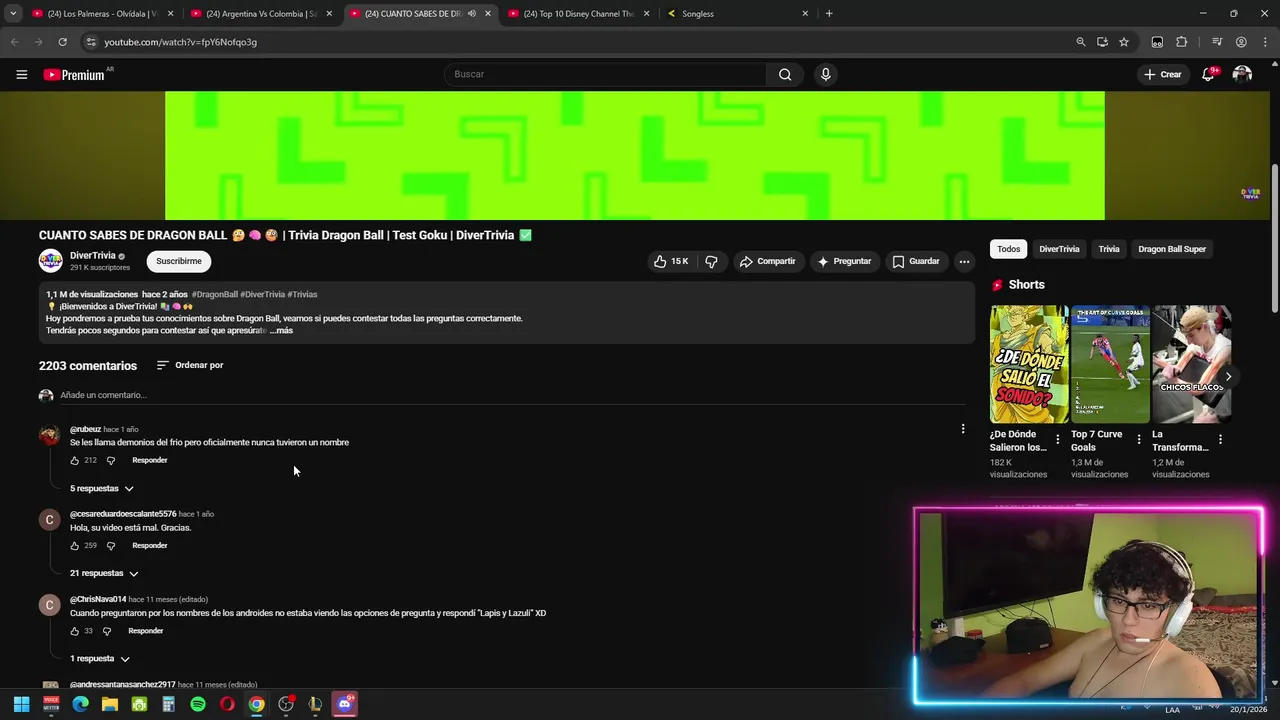Select the Trivia filter chip
The height and width of the screenshot is (720, 1280).
click(1109, 249)
